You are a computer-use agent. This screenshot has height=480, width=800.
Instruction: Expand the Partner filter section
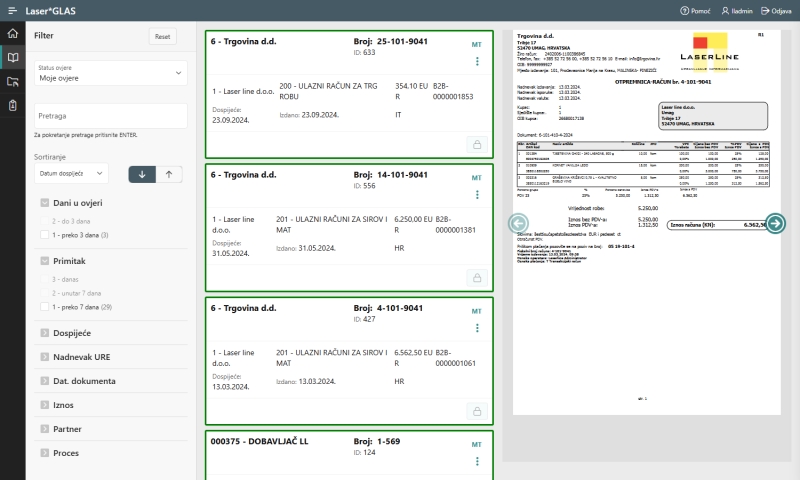click(44, 429)
